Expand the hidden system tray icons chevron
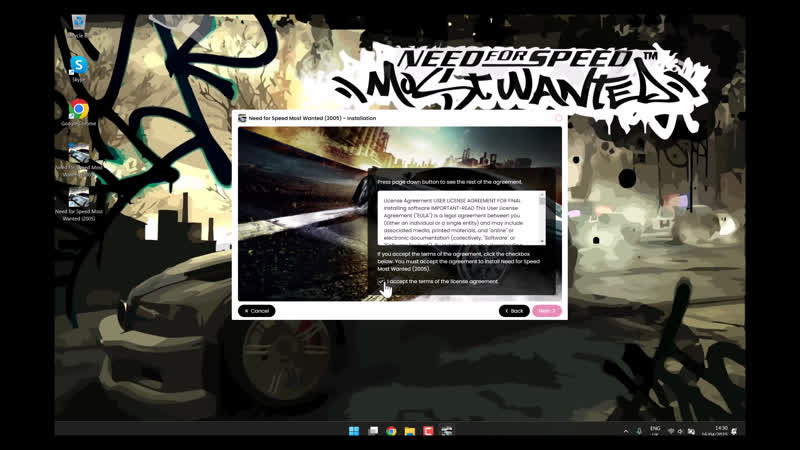The image size is (800, 450). [626, 432]
